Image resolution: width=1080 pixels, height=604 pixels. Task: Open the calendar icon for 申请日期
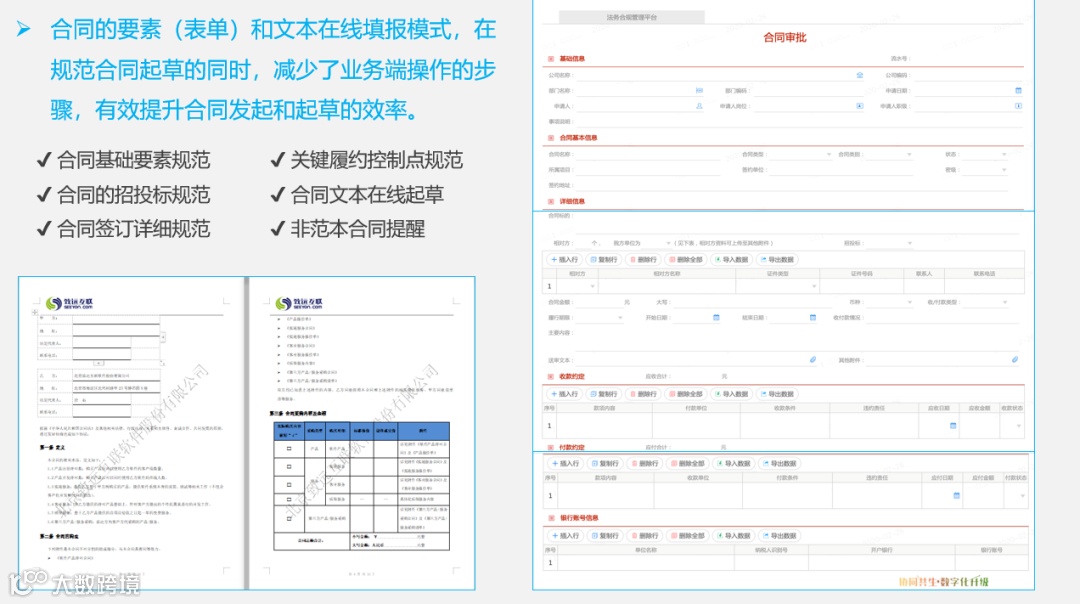pos(1018,90)
